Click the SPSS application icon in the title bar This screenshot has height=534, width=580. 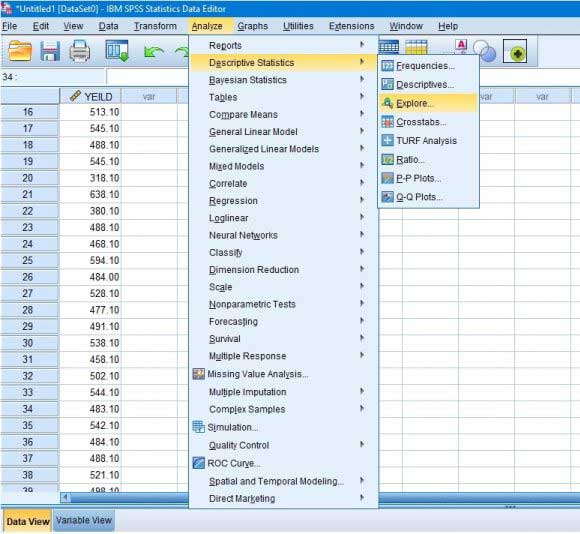[6, 9]
